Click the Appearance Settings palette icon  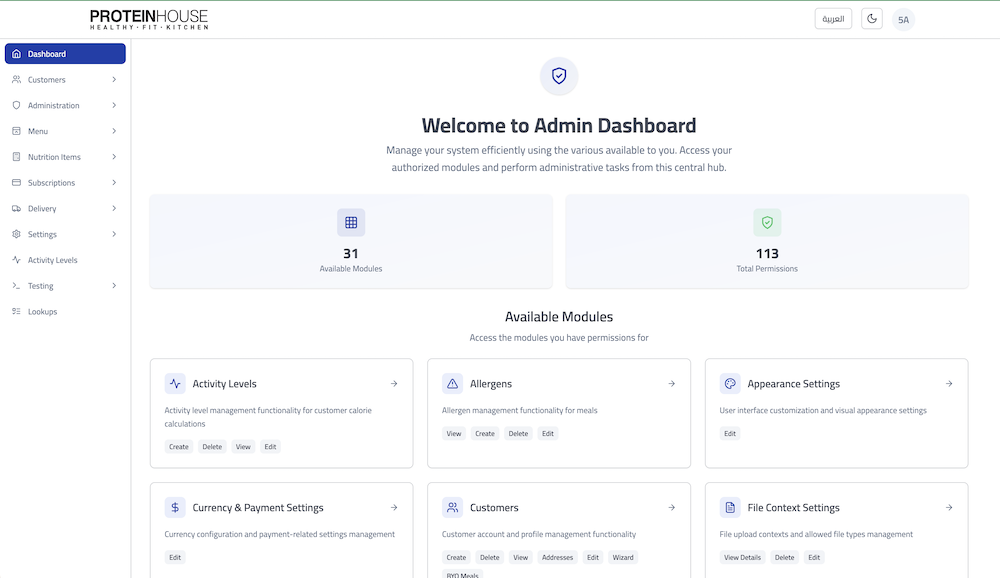(x=730, y=384)
